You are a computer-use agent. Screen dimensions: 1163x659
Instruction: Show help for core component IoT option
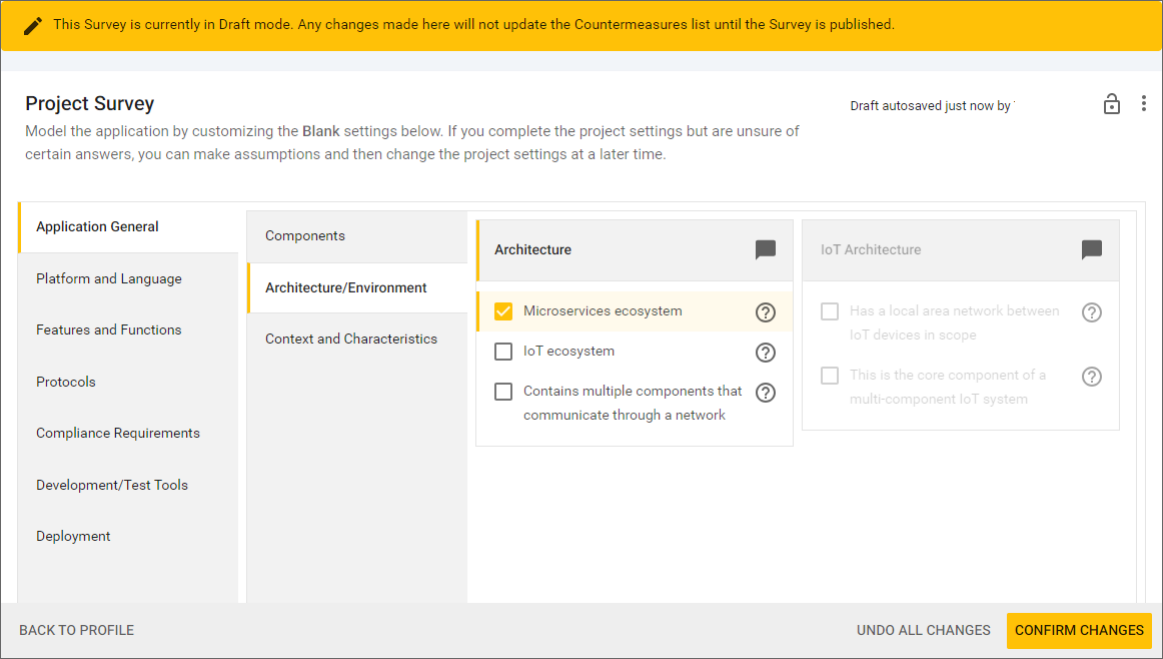point(1092,376)
